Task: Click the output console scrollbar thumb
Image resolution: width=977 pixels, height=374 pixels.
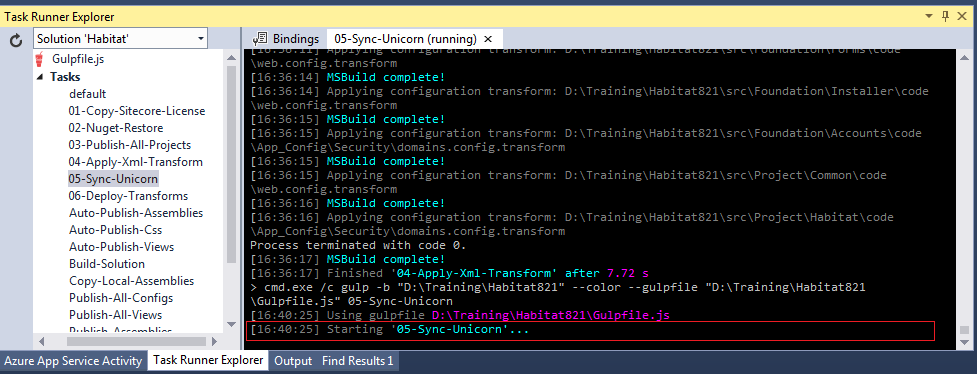Action: pyautogui.click(x=965, y=330)
